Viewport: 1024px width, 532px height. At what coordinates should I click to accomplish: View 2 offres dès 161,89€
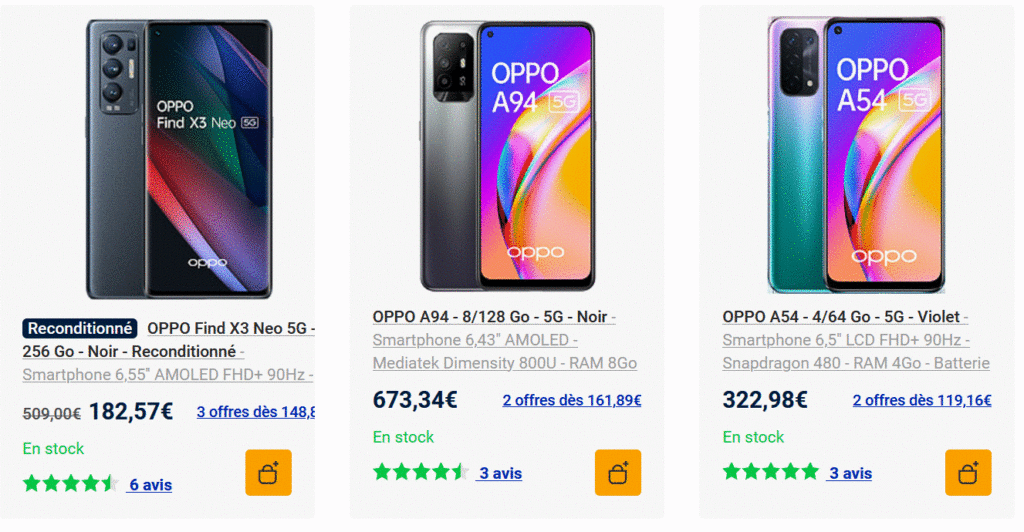(x=571, y=400)
